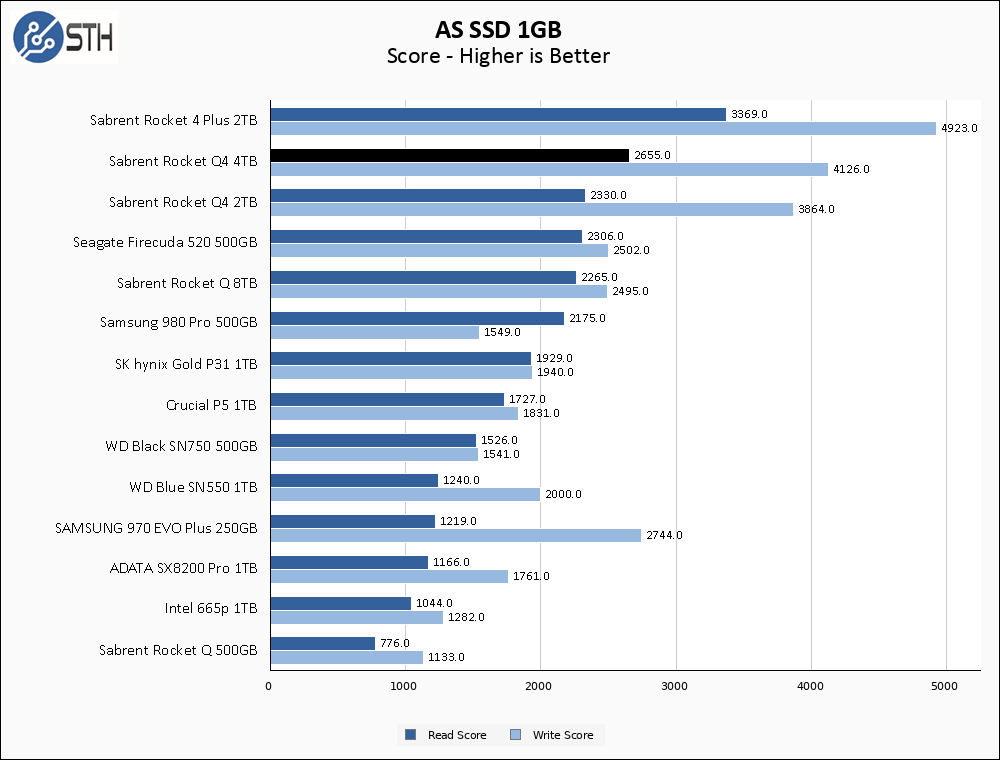Select the Samsung 980 Pro 500GB label

[179, 323]
